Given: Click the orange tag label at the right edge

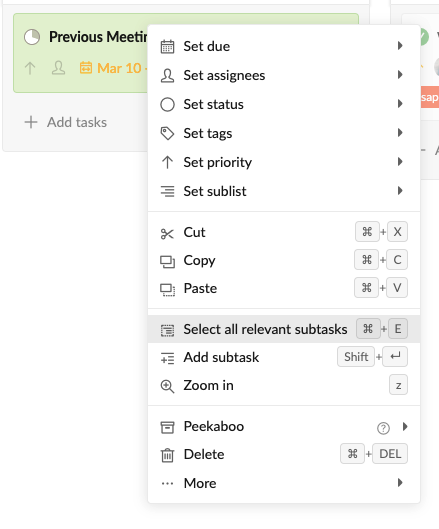Looking at the screenshot, I should pos(430,97).
